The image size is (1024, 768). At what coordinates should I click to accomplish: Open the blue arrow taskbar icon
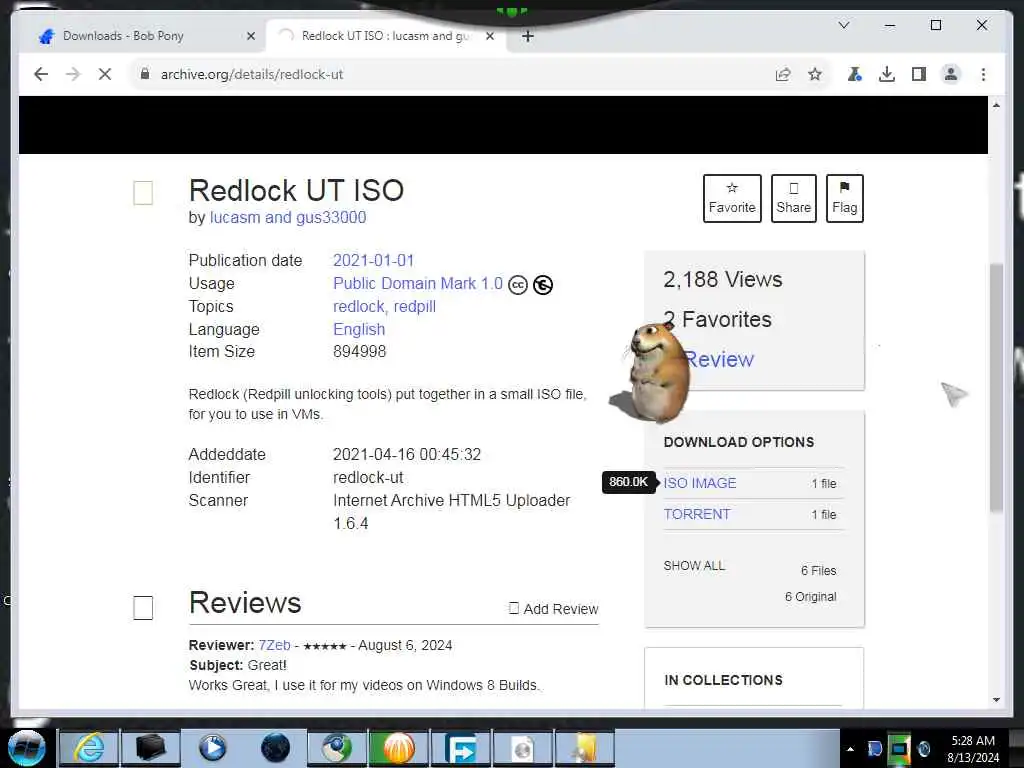tap(461, 748)
